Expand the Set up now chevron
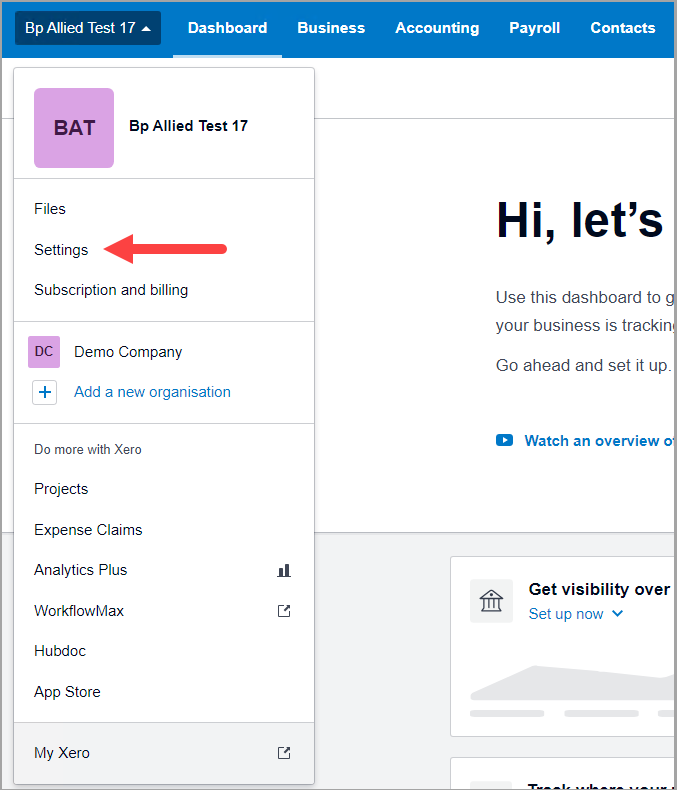This screenshot has height=790, width=677. (618, 614)
